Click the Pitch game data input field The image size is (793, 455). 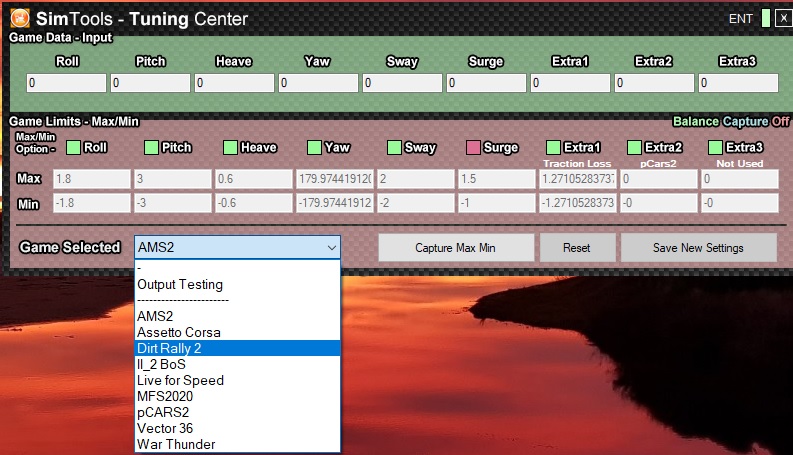[150, 83]
